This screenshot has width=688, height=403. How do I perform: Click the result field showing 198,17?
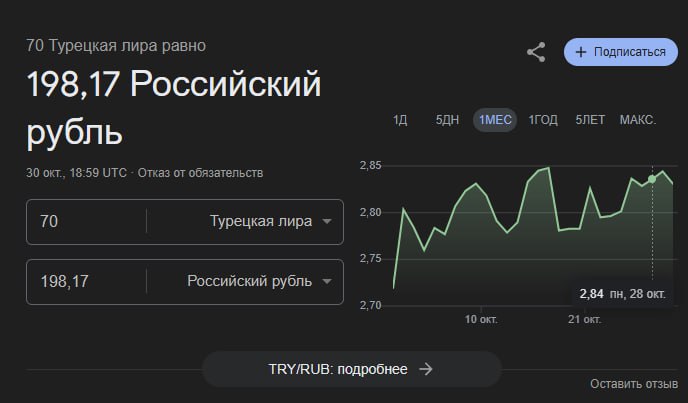(86, 282)
